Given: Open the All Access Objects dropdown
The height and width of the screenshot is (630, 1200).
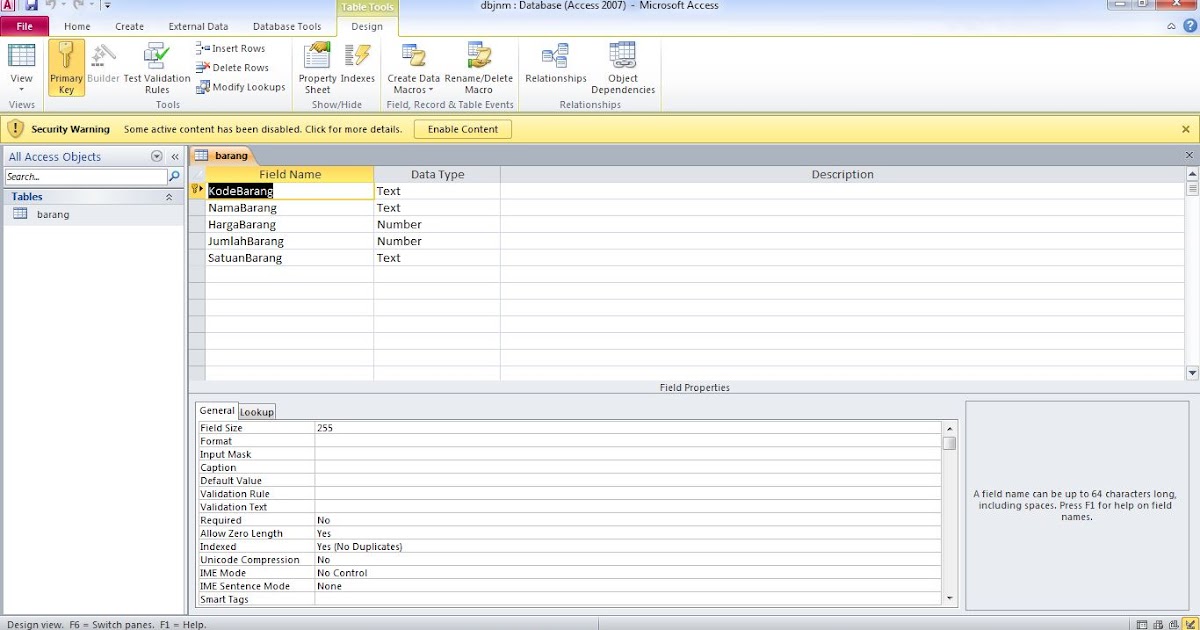Looking at the screenshot, I should [157, 156].
